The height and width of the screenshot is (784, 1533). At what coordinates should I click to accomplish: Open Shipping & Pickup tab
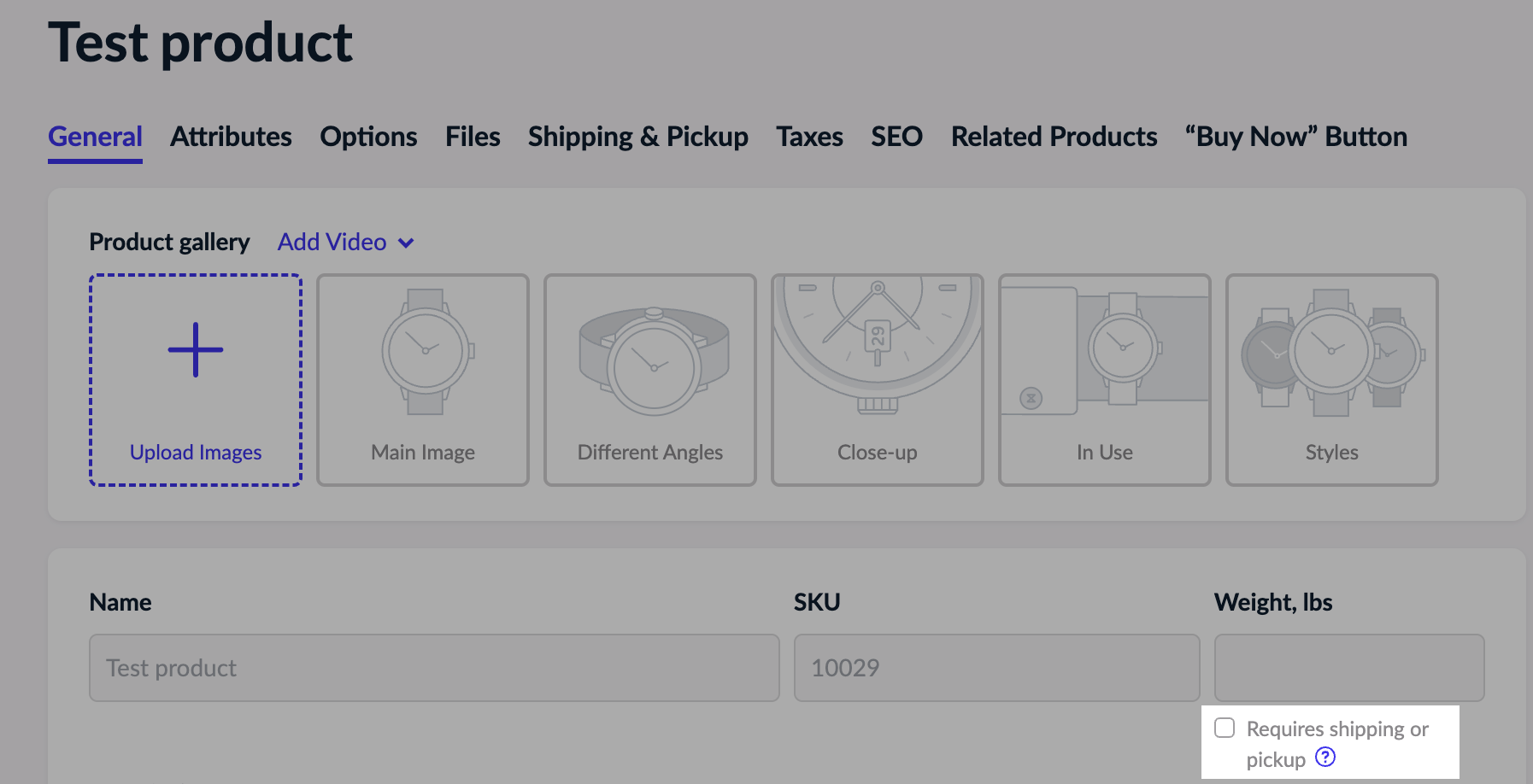(637, 137)
